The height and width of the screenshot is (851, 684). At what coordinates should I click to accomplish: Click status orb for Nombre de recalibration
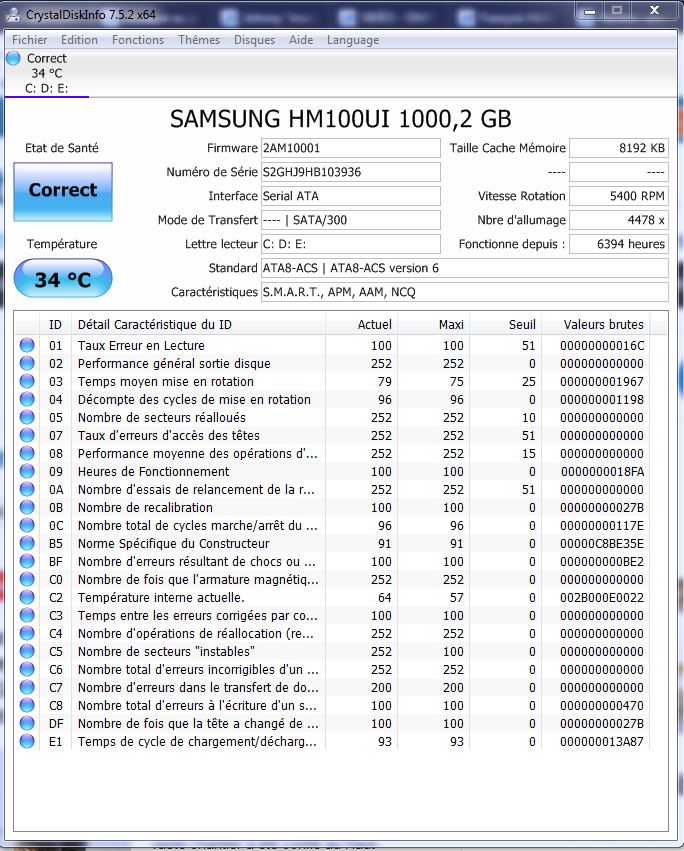click(x=27, y=507)
